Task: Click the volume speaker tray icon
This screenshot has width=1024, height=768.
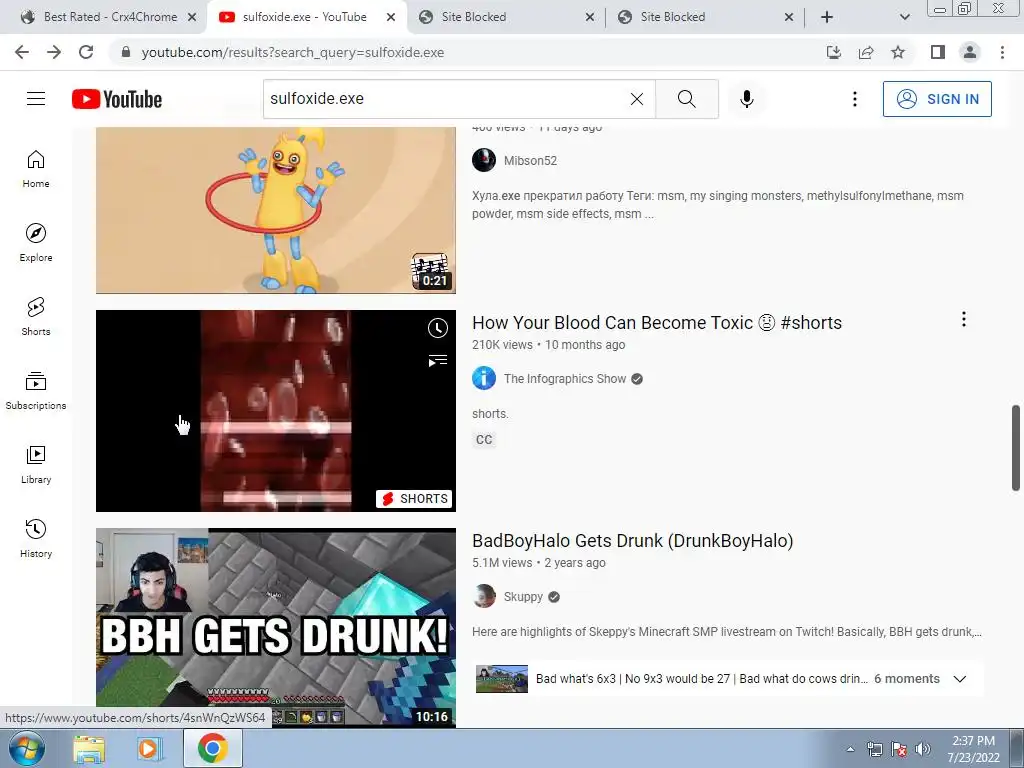Action: 923,749
